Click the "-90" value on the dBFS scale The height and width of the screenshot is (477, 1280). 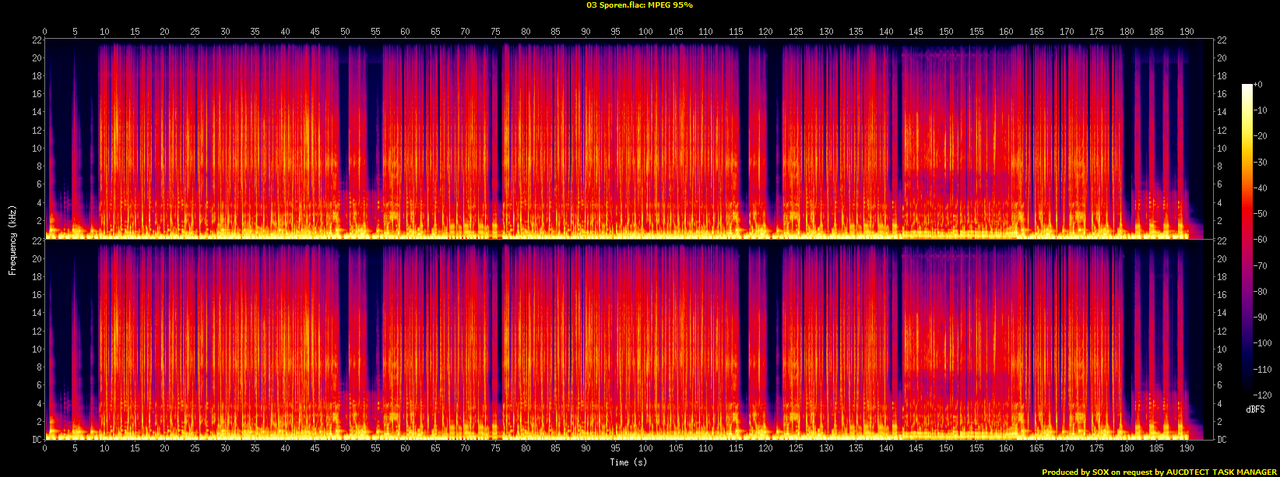tap(1261, 319)
